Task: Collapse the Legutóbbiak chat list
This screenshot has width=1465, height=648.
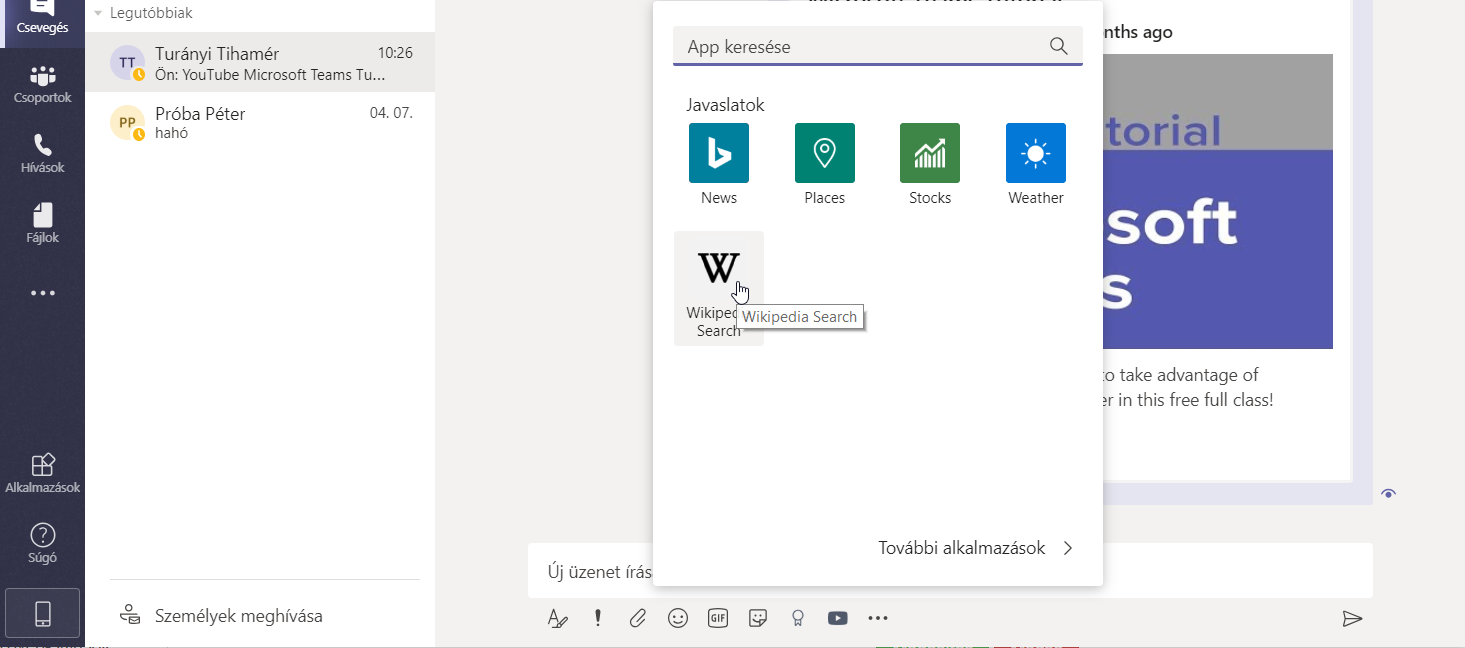Action: [x=98, y=14]
